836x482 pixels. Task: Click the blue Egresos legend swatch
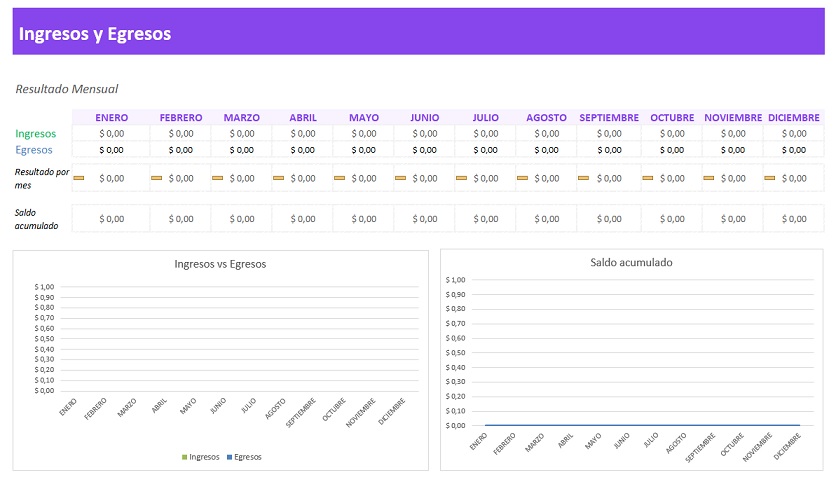coord(229,457)
